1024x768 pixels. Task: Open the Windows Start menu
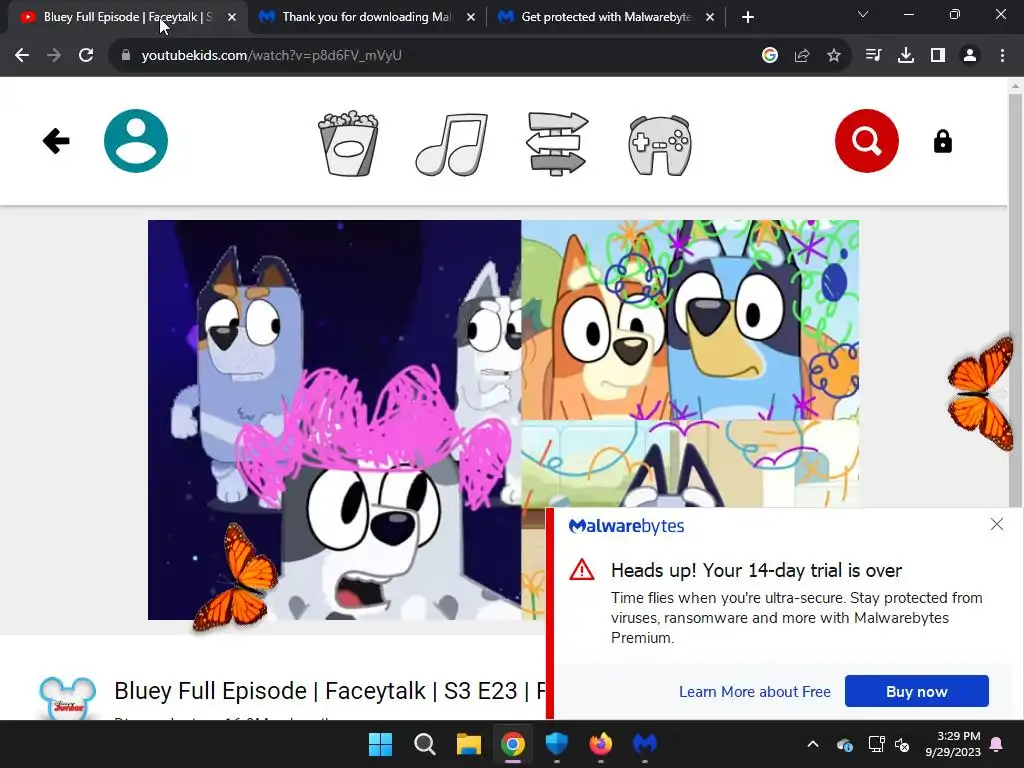point(380,744)
